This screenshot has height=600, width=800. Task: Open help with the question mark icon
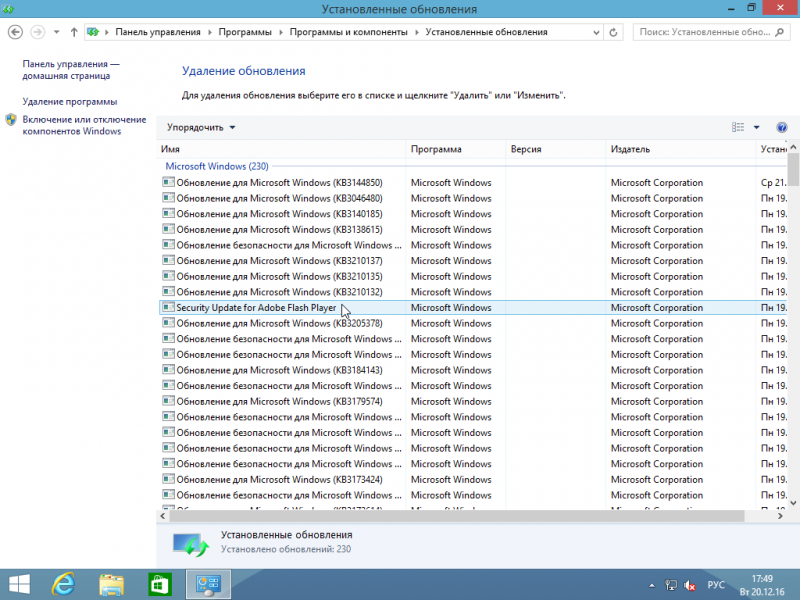pyautogui.click(x=782, y=128)
